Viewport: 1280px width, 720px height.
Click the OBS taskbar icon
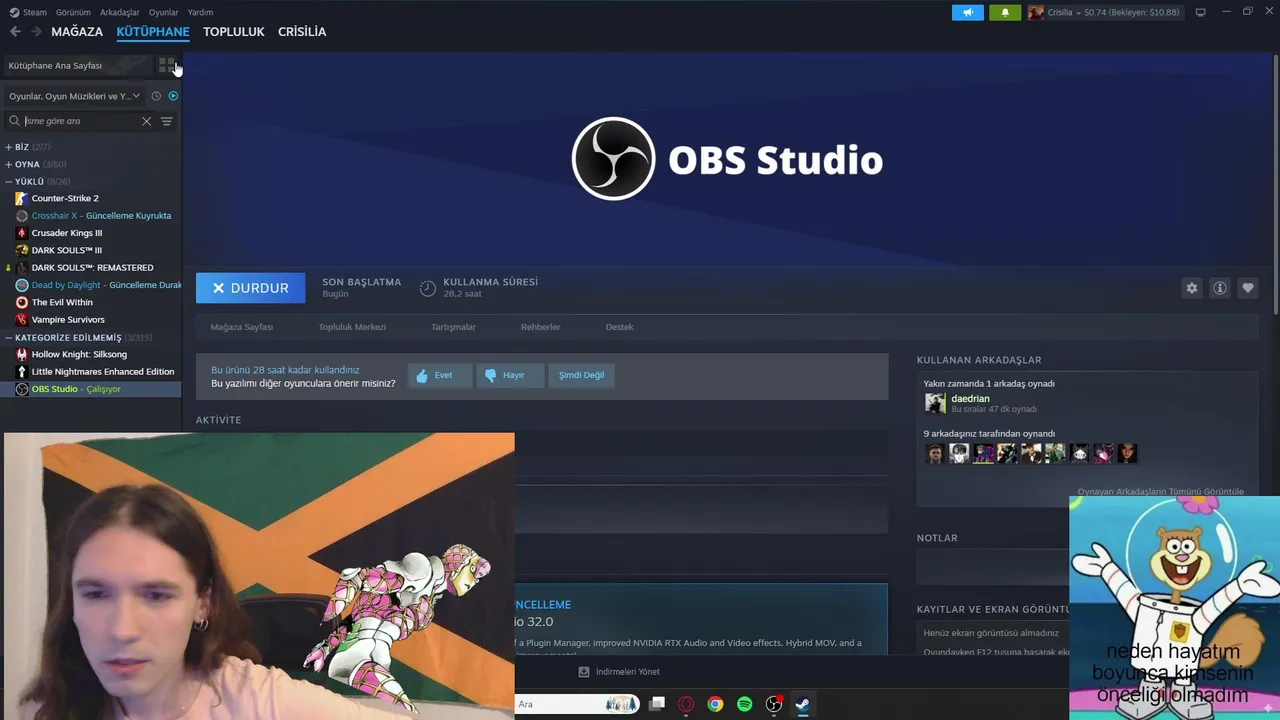(x=773, y=704)
